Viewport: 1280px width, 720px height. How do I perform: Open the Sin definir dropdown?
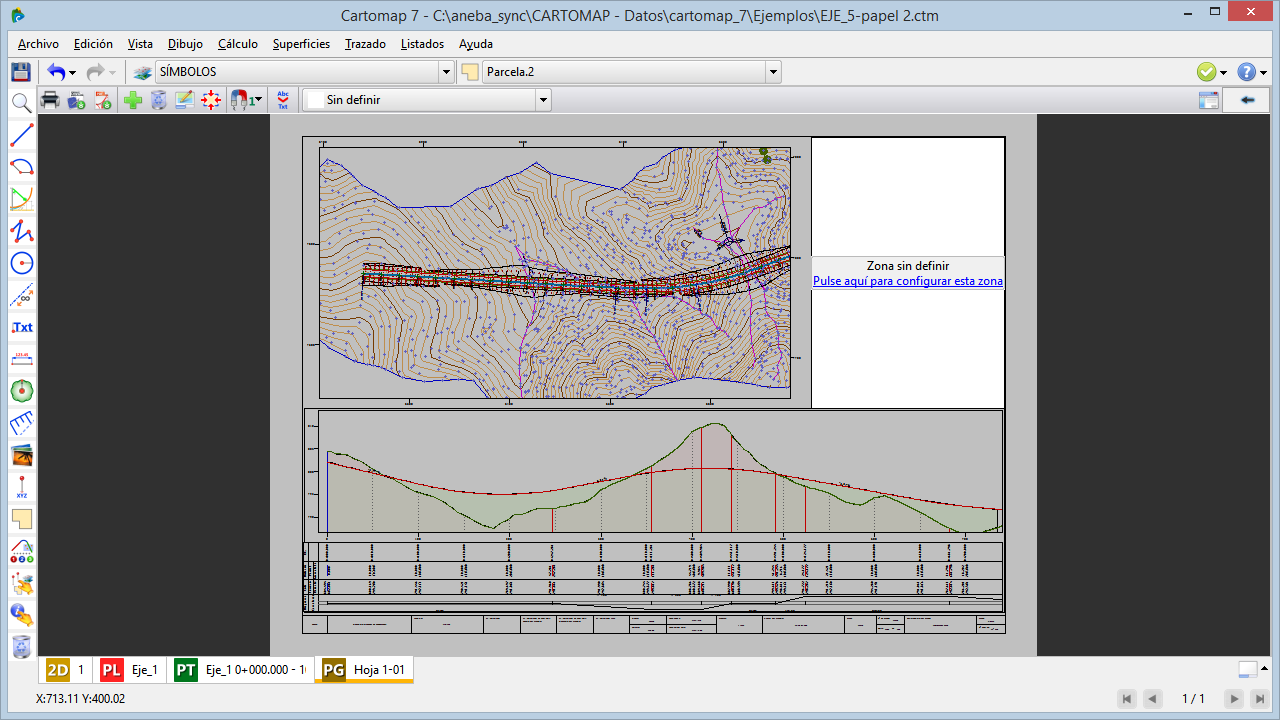coord(543,100)
